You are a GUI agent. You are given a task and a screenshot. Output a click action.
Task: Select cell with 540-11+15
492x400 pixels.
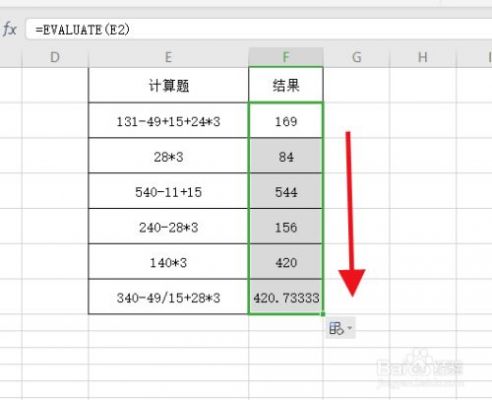pyautogui.click(x=168, y=191)
